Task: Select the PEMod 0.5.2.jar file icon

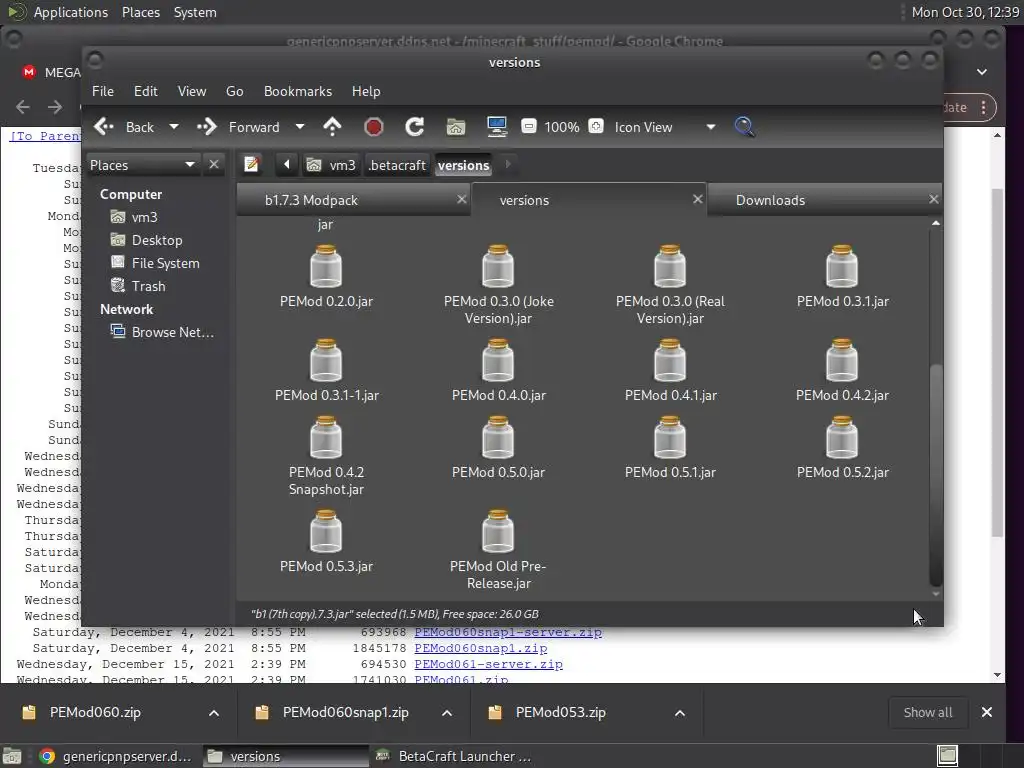Action: tap(842, 438)
